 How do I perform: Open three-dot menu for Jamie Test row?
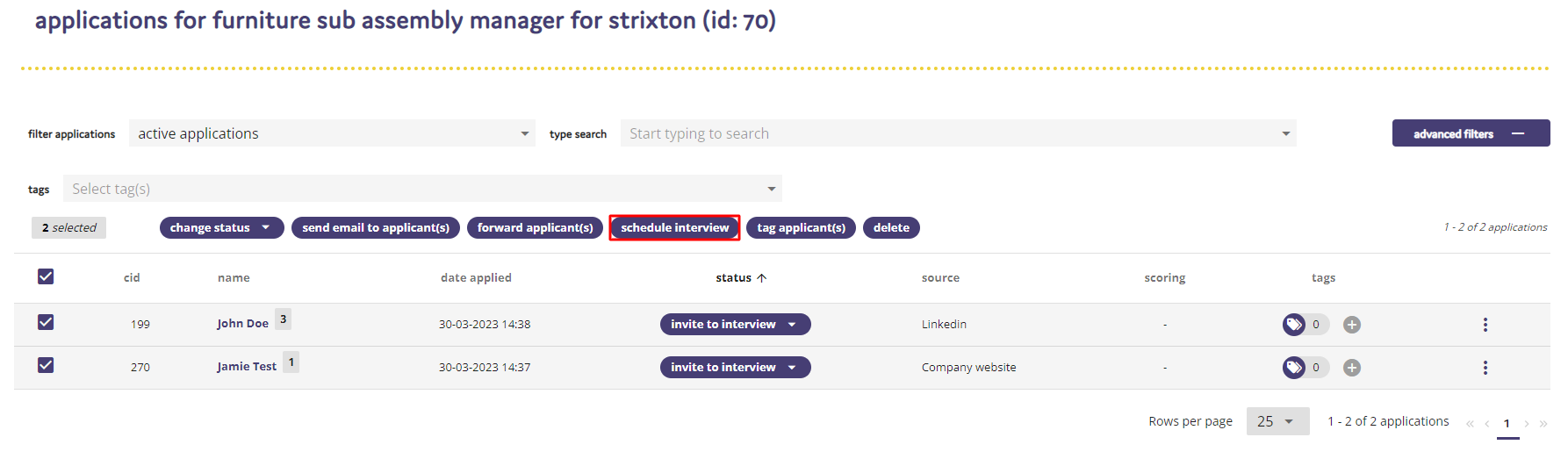(x=1485, y=368)
